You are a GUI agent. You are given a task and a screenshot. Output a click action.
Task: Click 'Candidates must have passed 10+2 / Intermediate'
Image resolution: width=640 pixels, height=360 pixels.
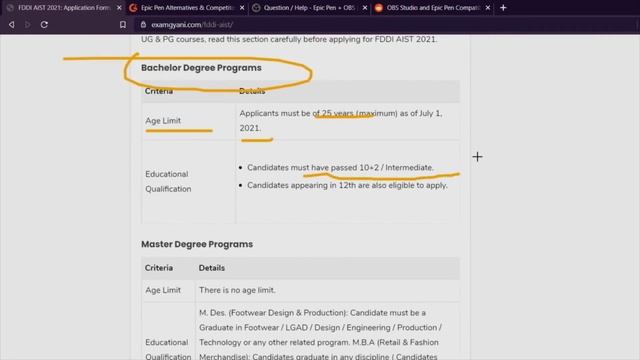[x=340, y=168]
